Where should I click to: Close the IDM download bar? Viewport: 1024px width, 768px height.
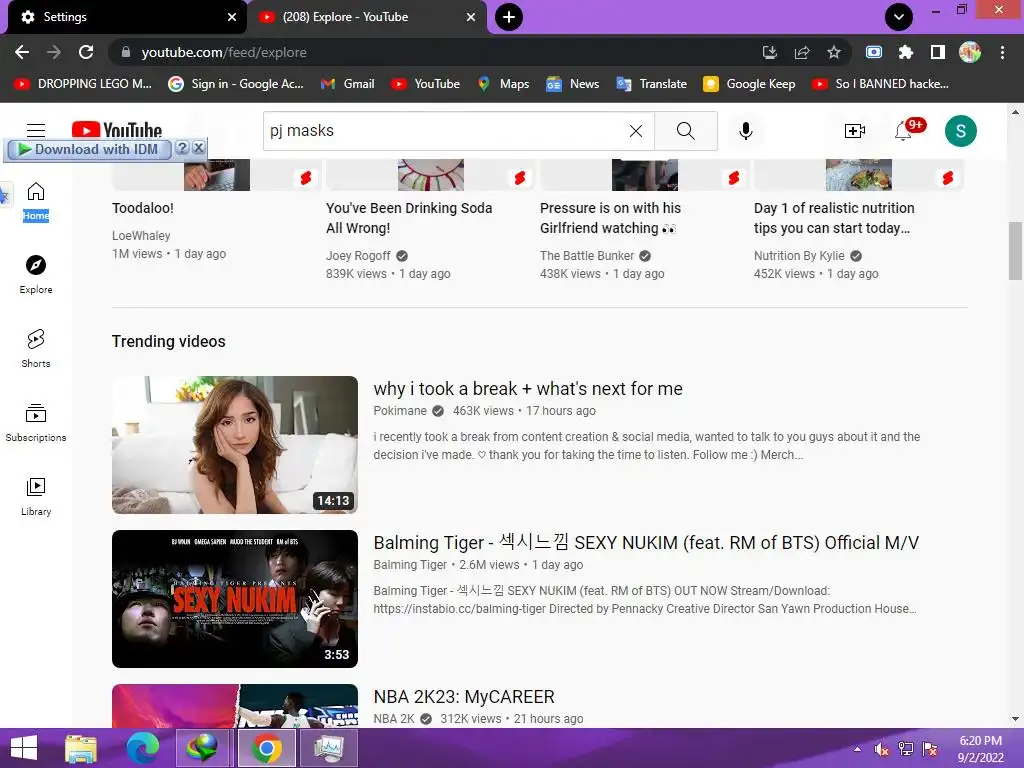199,148
